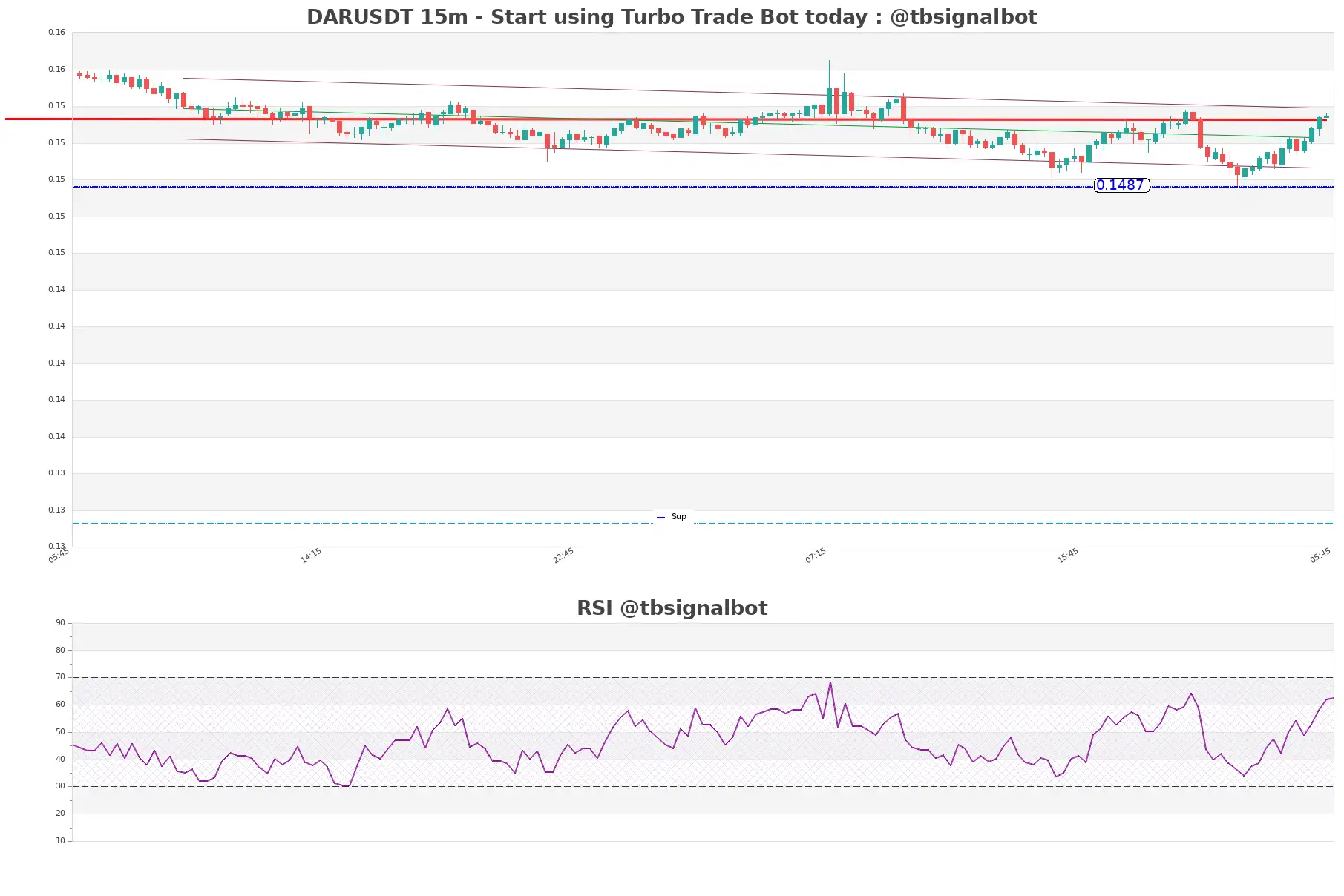The width and height of the screenshot is (1344, 896).
Task: Select the 0.1487 support price label
Action: coord(1121,185)
